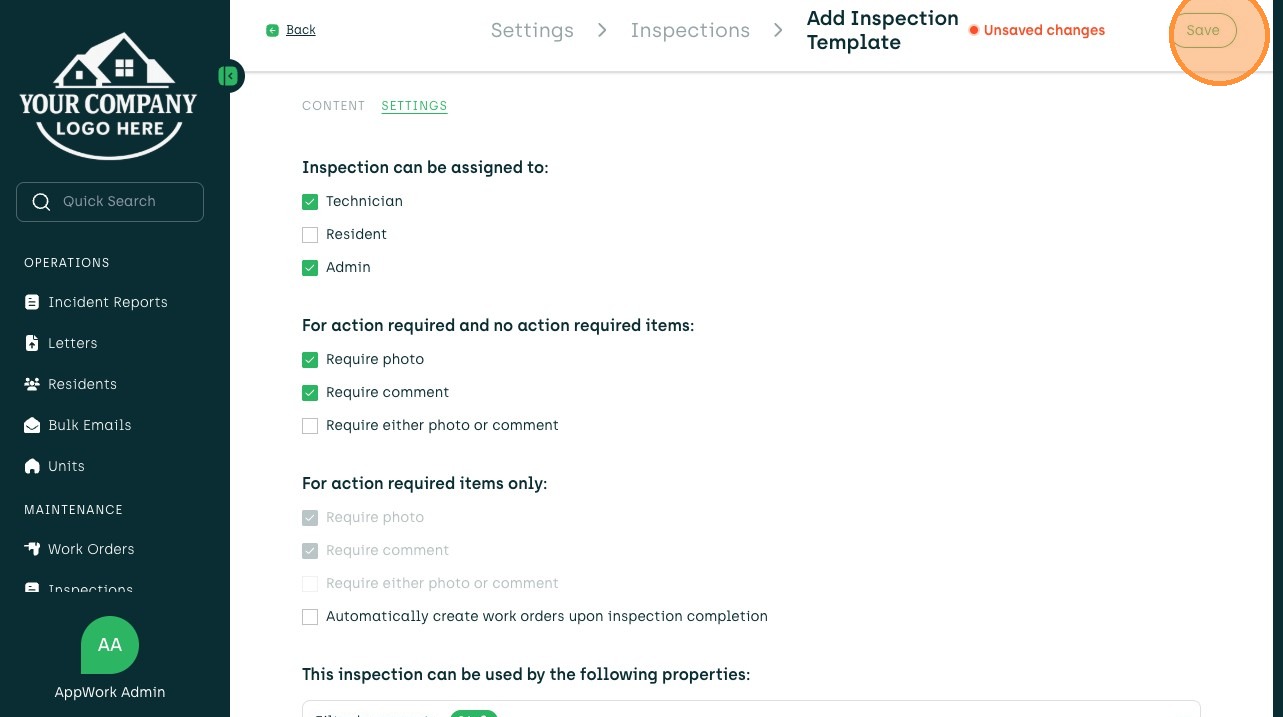Click the Bulk Emails envelope icon
Viewport: 1283px width, 717px height.
pyautogui.click(x=32, y=425)
